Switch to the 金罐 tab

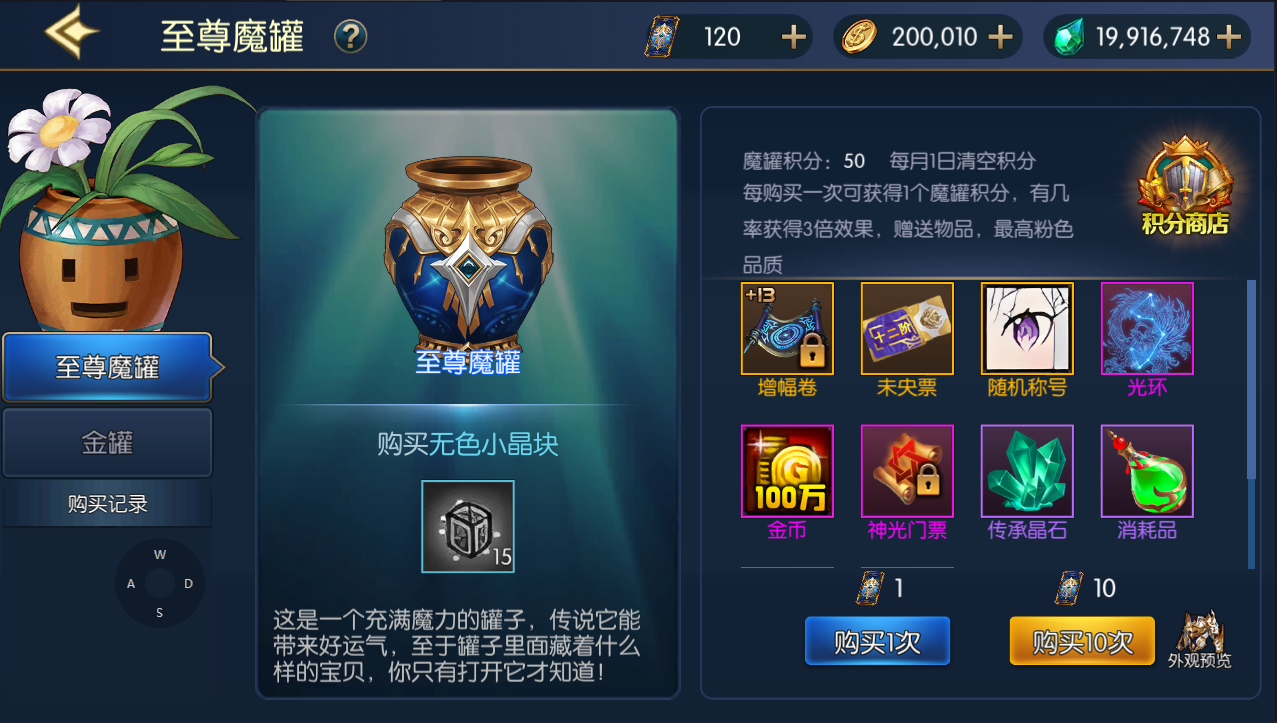click(x=108, y=443)
